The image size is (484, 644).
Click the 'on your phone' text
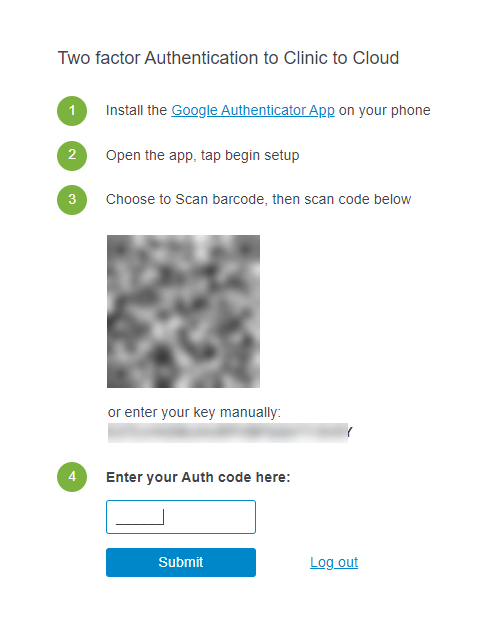click(x=385, y=110)
